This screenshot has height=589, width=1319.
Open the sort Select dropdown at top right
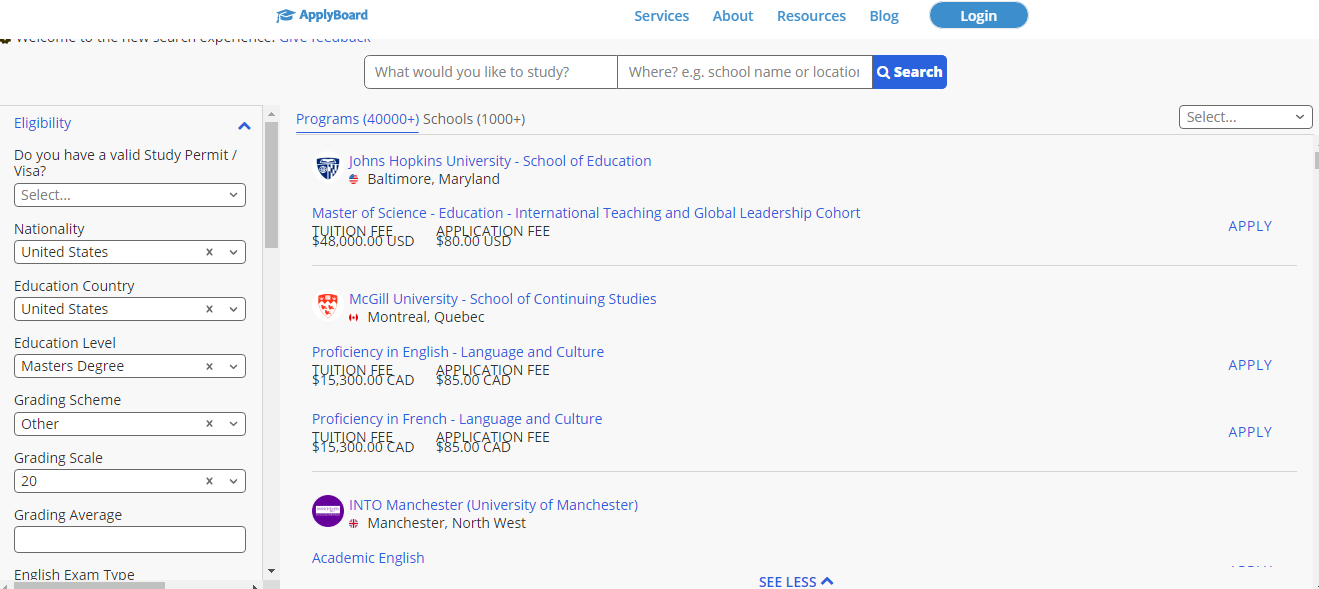1245,117
